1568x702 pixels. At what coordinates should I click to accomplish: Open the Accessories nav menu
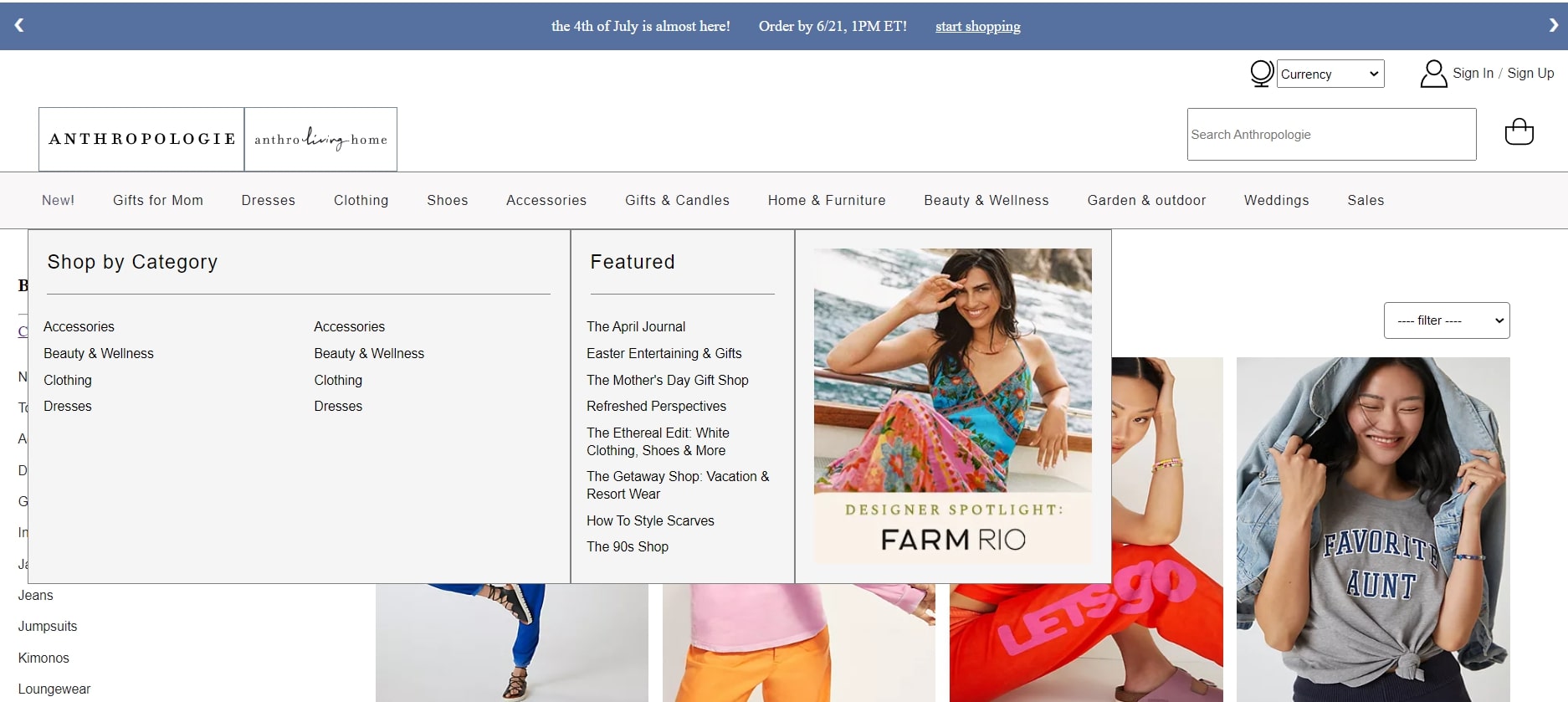(546, 200)
